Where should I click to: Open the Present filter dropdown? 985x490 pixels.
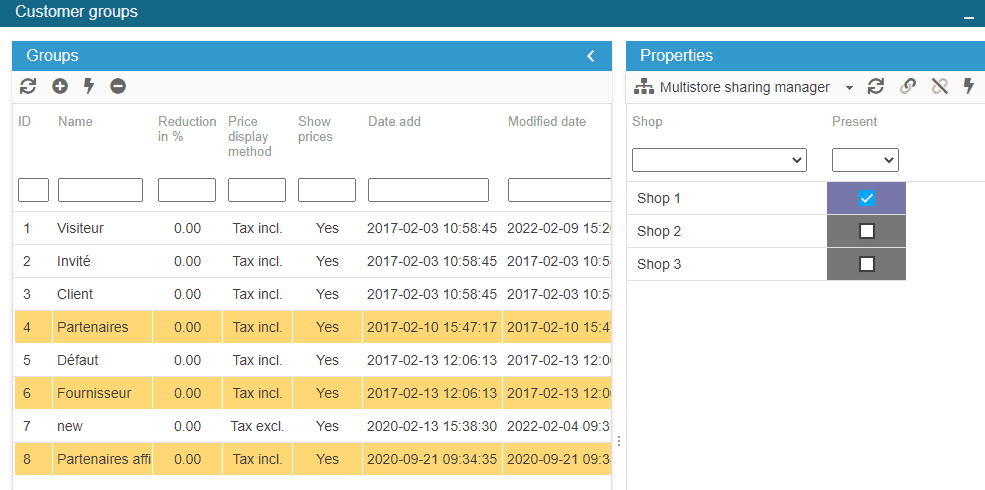865,160
